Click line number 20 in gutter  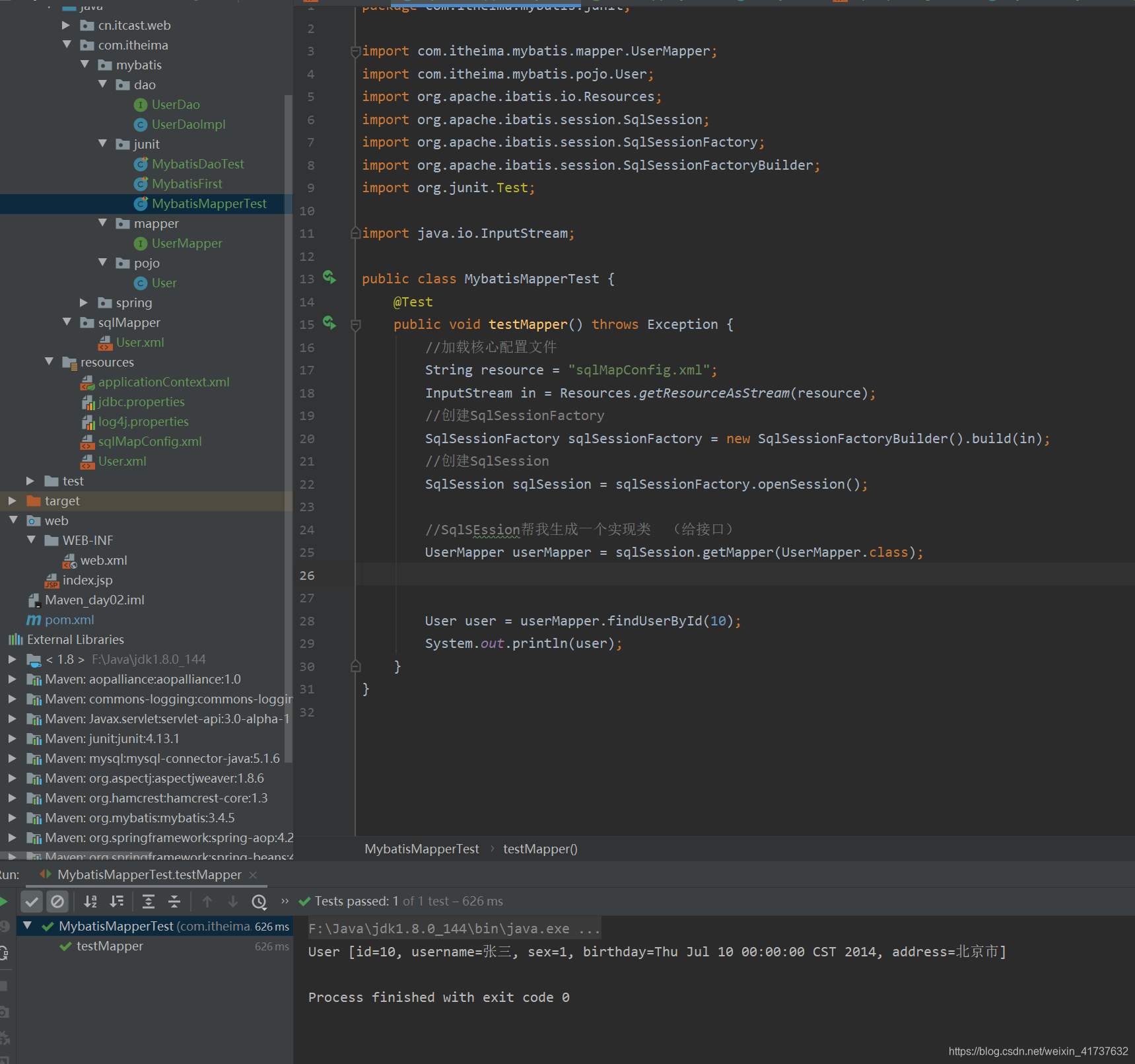(x=307, y=439)
